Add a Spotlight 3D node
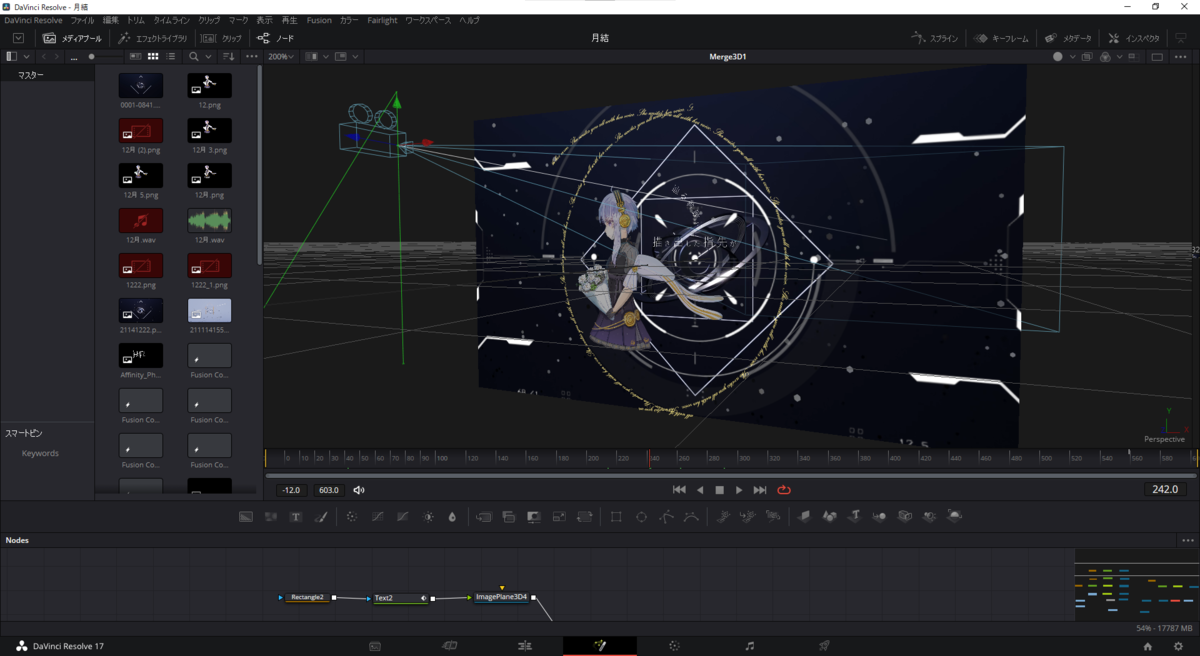The image size is (1200, 656). pyautogui.click(x=930, y=517)
